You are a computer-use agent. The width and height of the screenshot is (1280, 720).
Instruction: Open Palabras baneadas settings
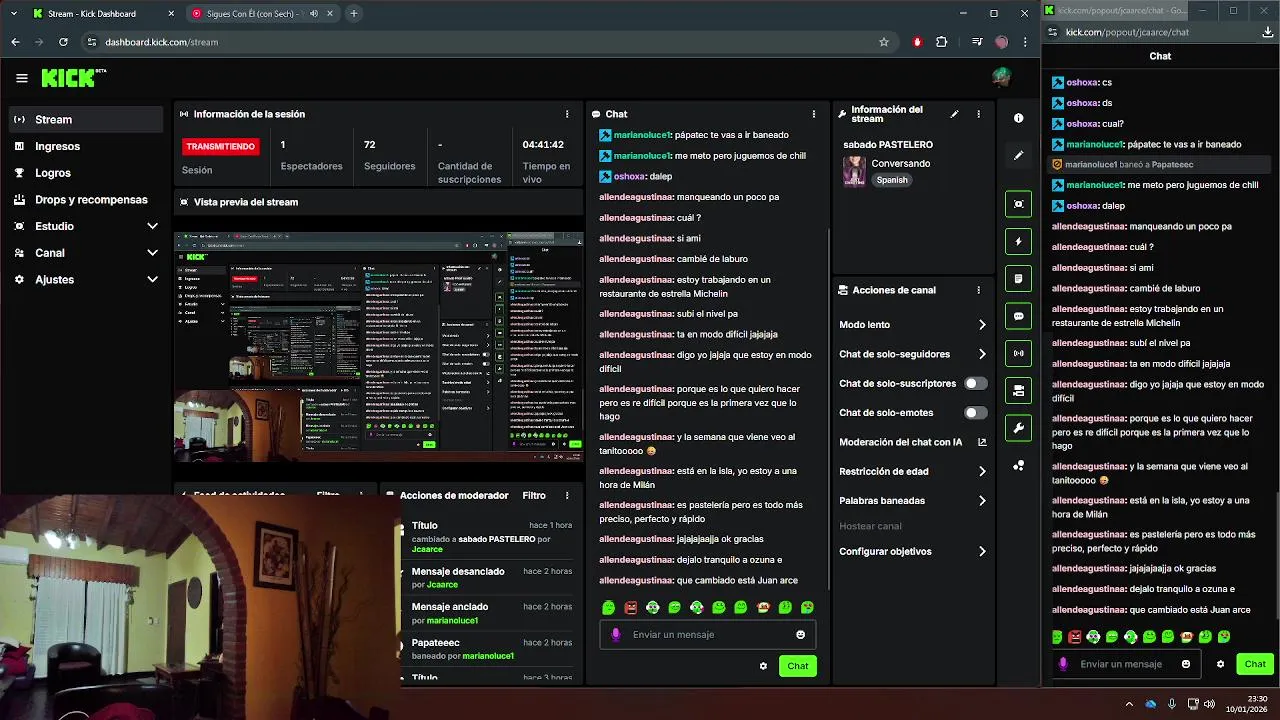pyautogui.click(x=913, y=500)
